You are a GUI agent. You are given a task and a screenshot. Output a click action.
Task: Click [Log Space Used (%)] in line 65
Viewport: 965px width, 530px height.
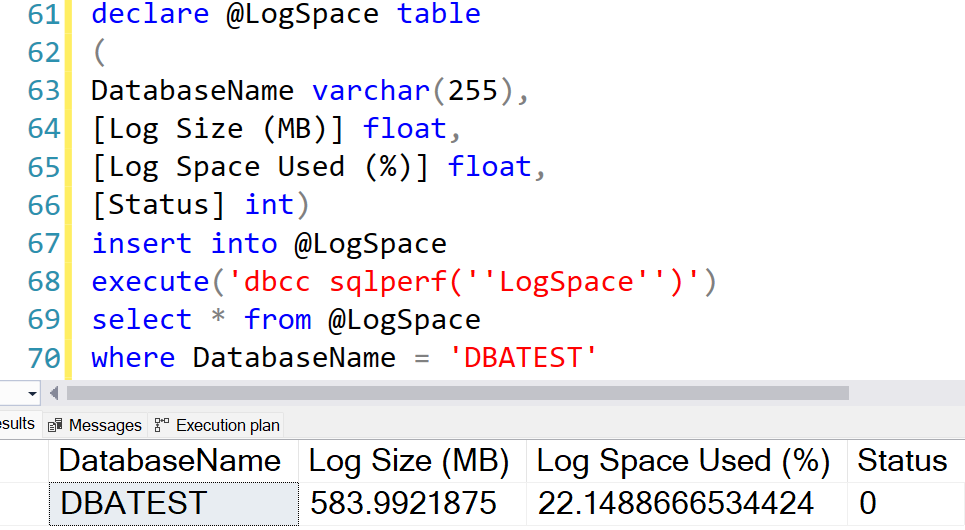pyautogui.click(x=260, y=167)
